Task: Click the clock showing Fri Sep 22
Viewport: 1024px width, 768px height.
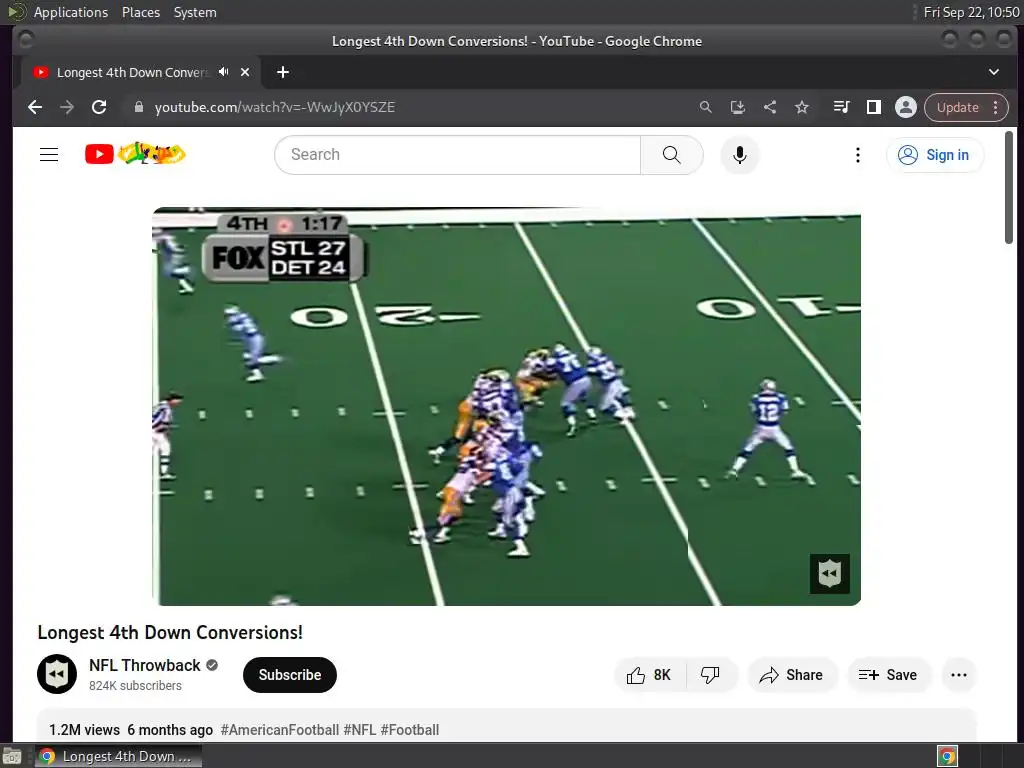Action: click(x=971, y=12)
